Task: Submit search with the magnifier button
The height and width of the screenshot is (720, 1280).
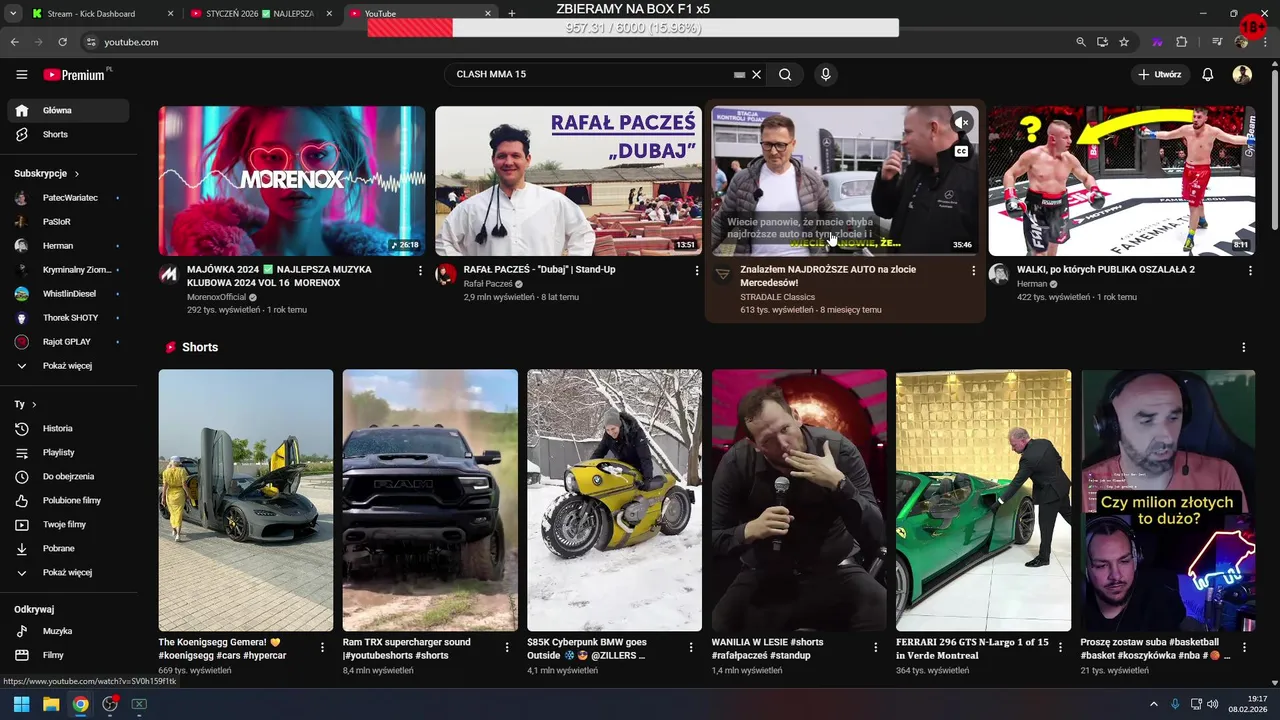Action: [785, 74]
